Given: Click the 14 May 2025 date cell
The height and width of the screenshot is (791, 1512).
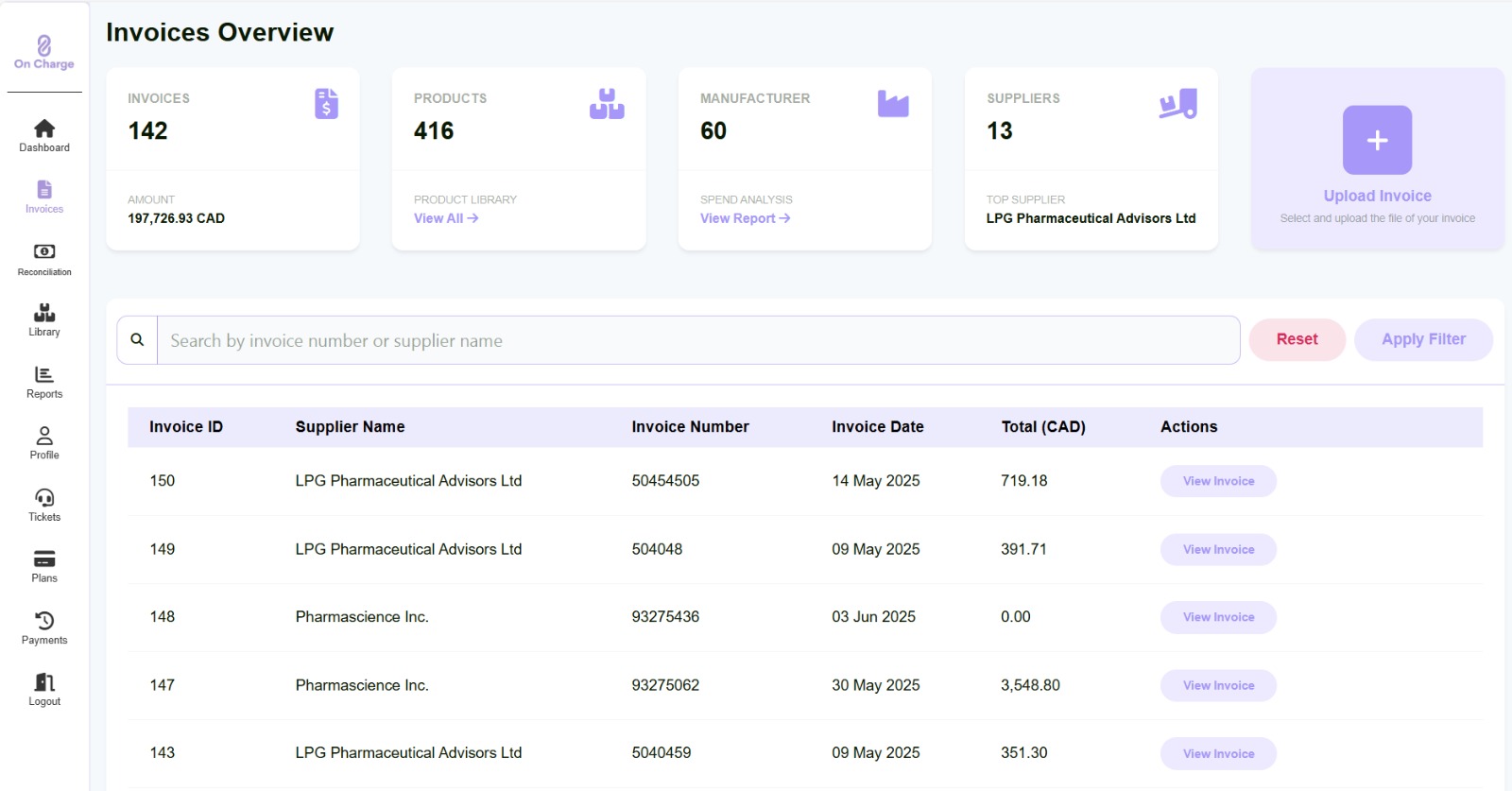Looking at the screenshot, I should click(x=876, y=481).
